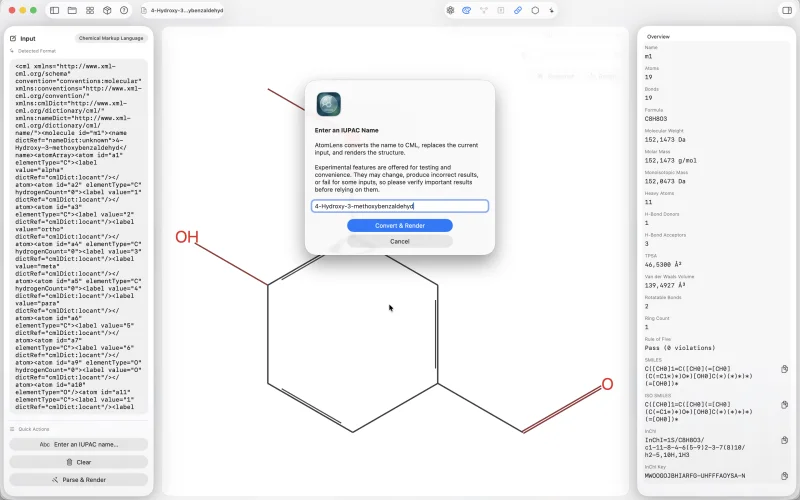This screenshot has height=500, width=800.
Task: Select the 4-Hydroxy-3...ybenzaldehyd document title
Action: tap(187, 10)
